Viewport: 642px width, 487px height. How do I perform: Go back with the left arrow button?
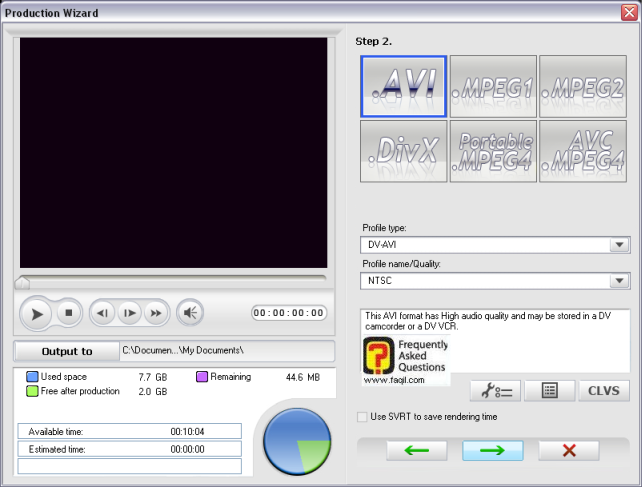[416, 451]
